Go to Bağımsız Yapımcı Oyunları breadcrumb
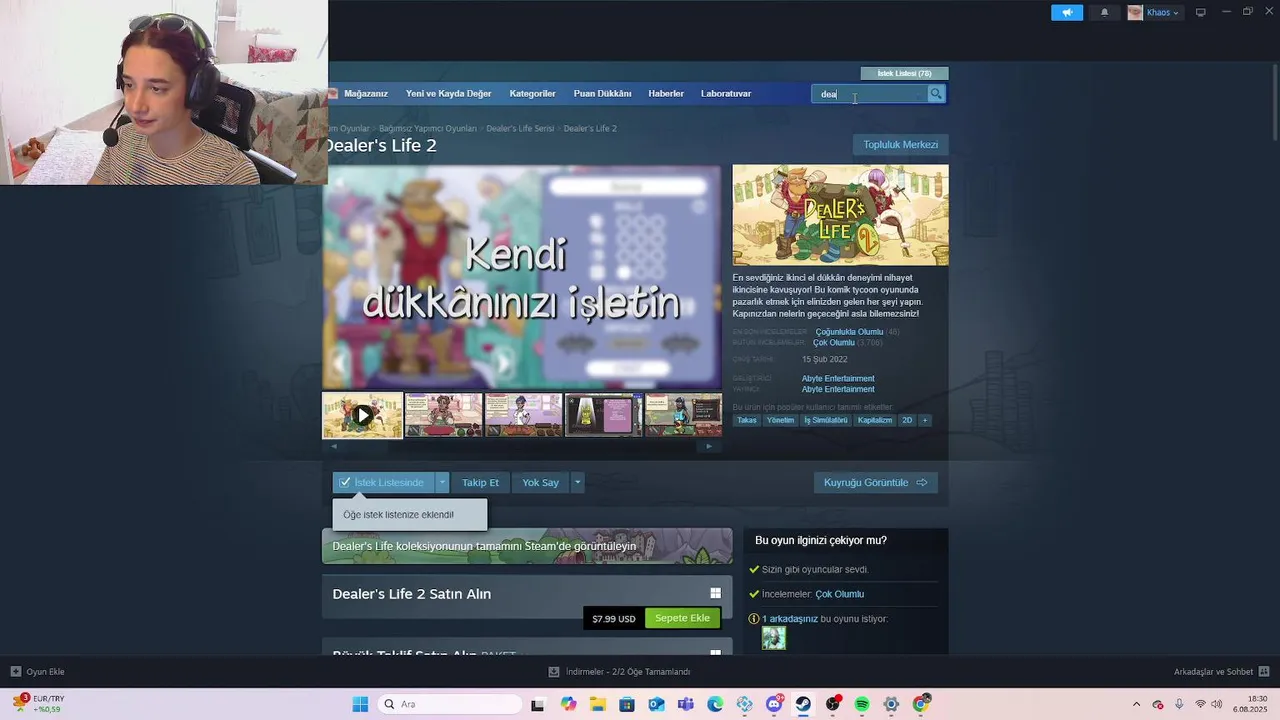 click(x=428, y=129)
